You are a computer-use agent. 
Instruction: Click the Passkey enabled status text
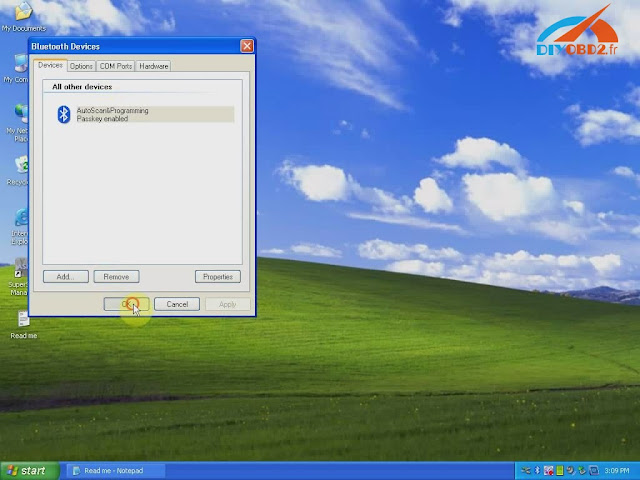coord(102,119)
